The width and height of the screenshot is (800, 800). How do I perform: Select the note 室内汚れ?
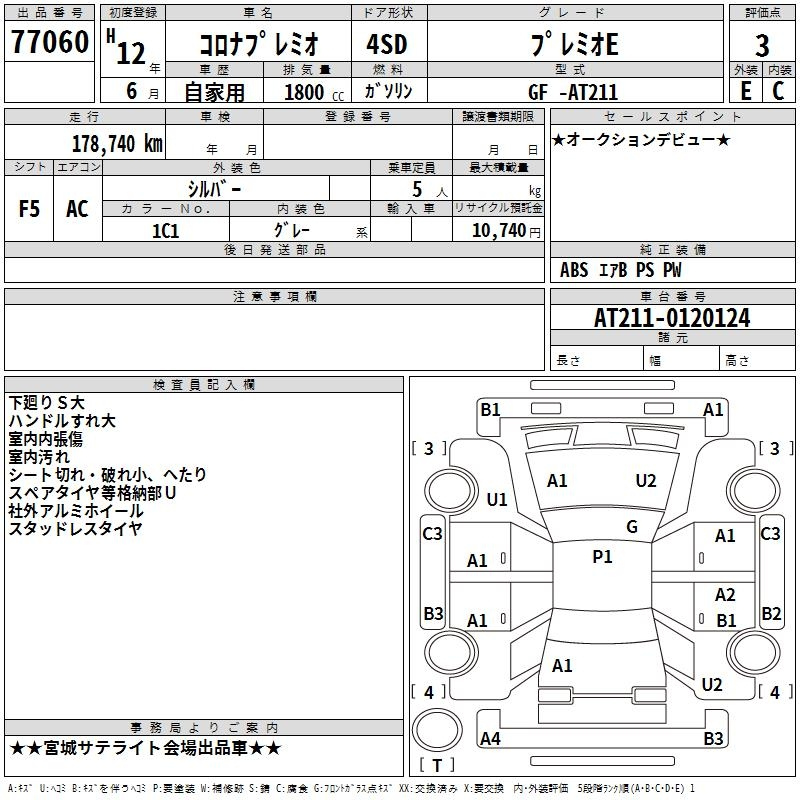coord(39,457)
